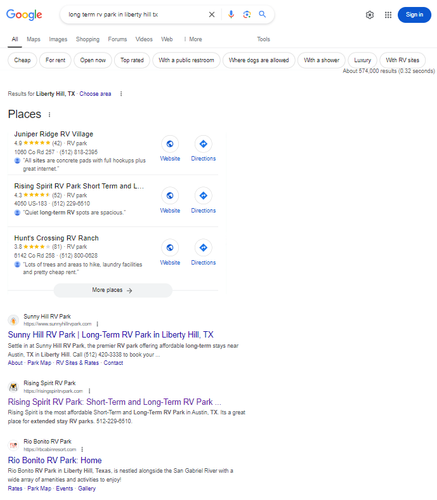Select the All results tab
Image resolution: width=437 pixels, height=500 pixels.
pos(15,39)
